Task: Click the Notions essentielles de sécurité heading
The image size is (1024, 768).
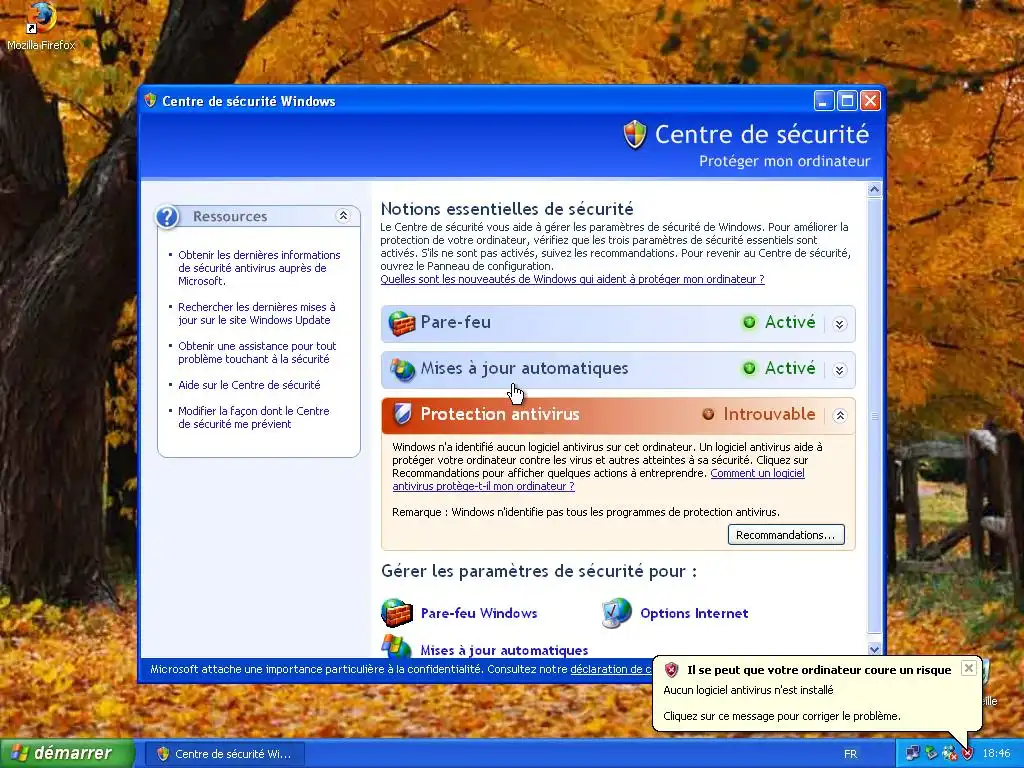Action: pos(507,209)
